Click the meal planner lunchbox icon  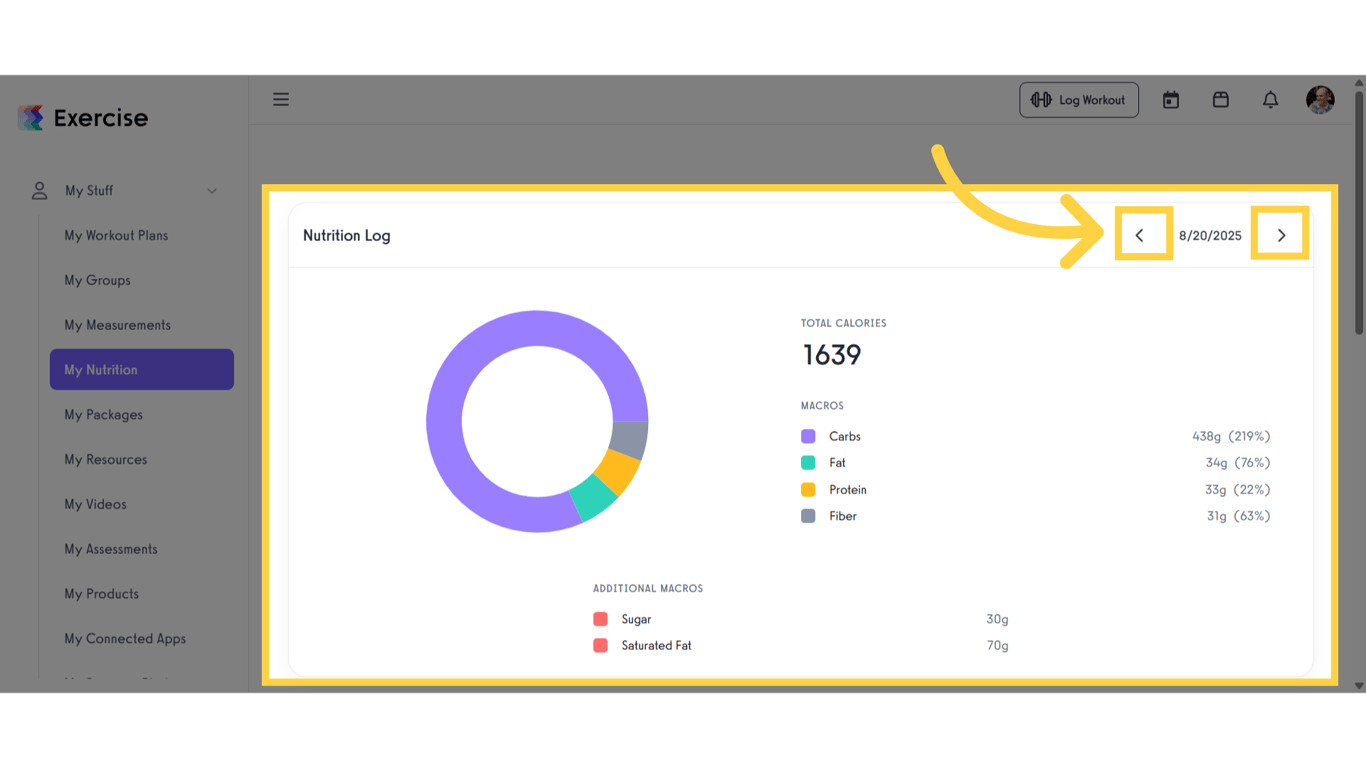1220,99
